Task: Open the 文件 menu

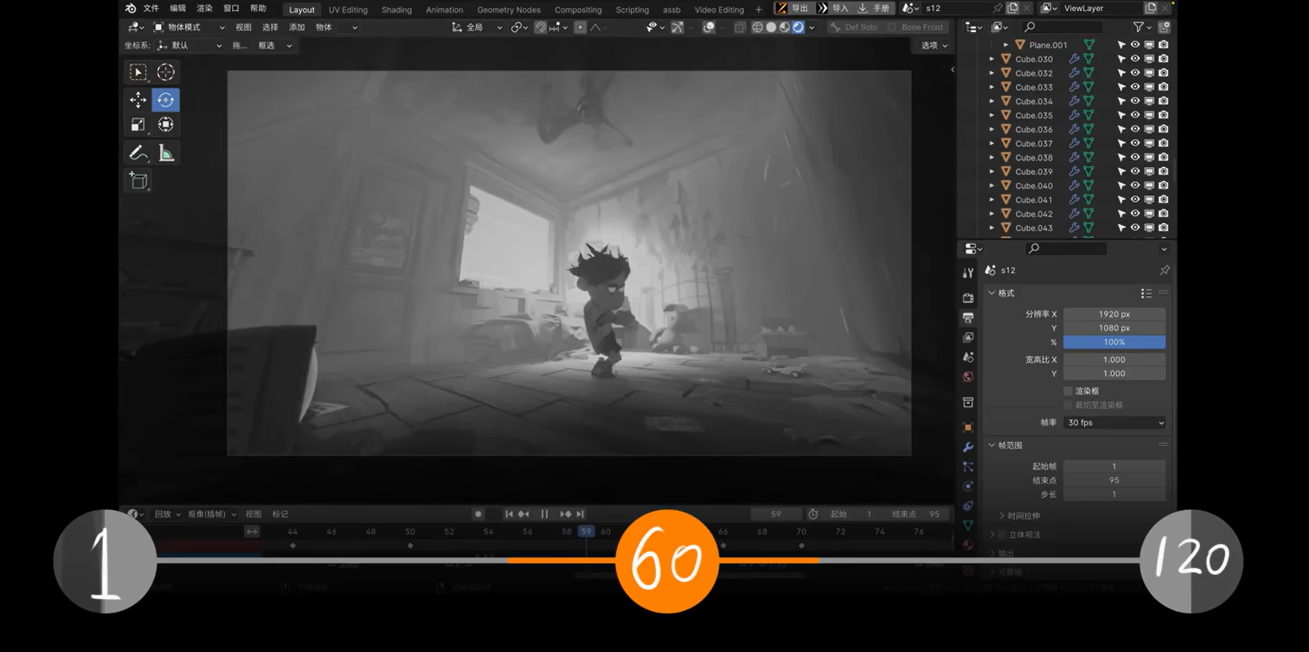Action: pyautogui.click(x=151, y=9)
